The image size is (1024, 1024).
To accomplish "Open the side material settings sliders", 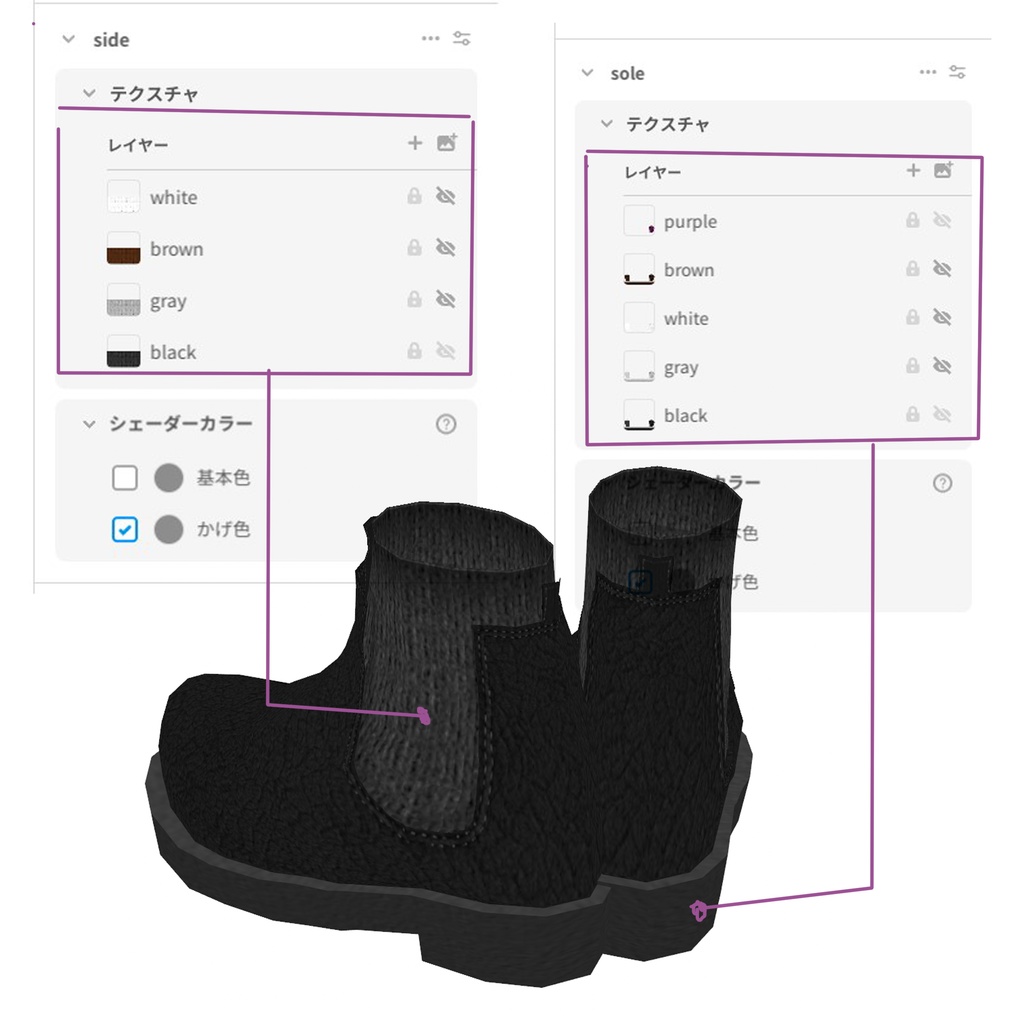I will pyautogui.click(x=462, y=39).
